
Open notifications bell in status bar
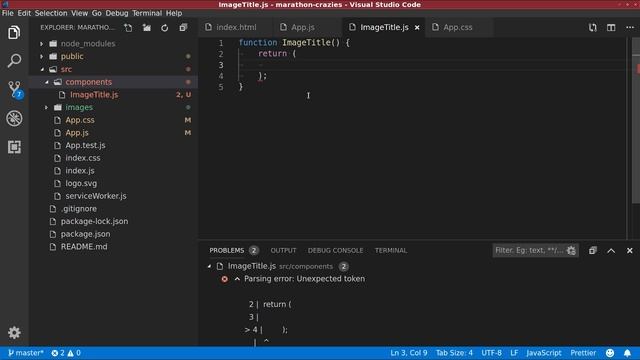[x=627, y=353]
